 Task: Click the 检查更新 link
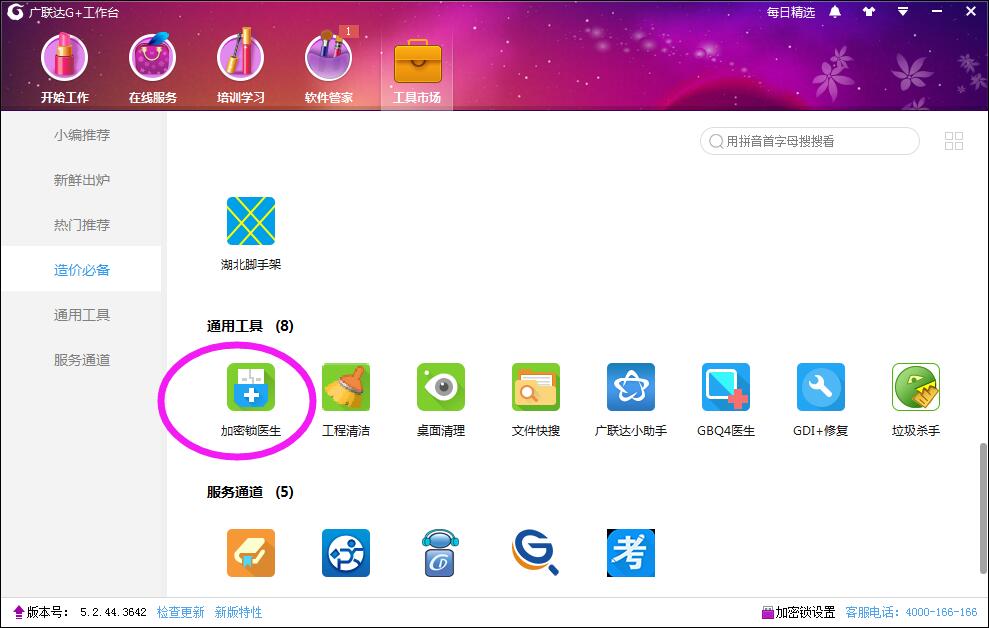[x=180, y=612]
